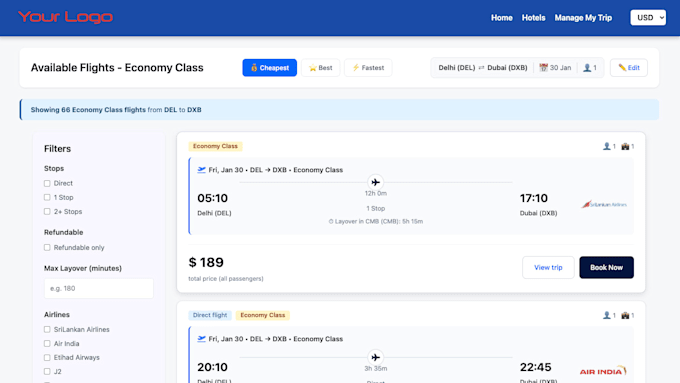Click the 22:45 arrival time
The width and height of the screenshot is (680, 383).
pyautogui.click(x=536, y=367)
